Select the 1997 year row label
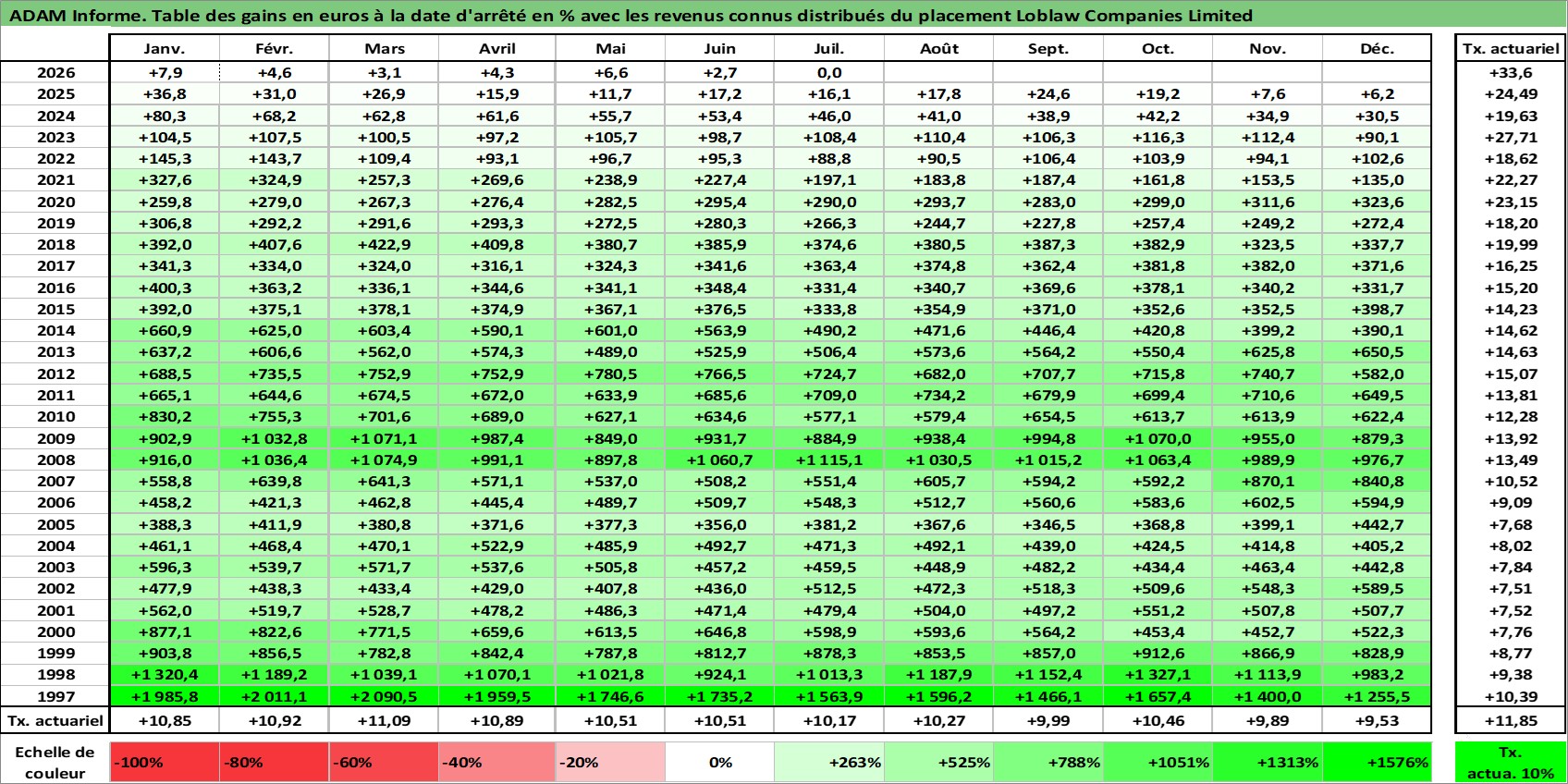The image size is (1568, 784). tap(55, 696)
